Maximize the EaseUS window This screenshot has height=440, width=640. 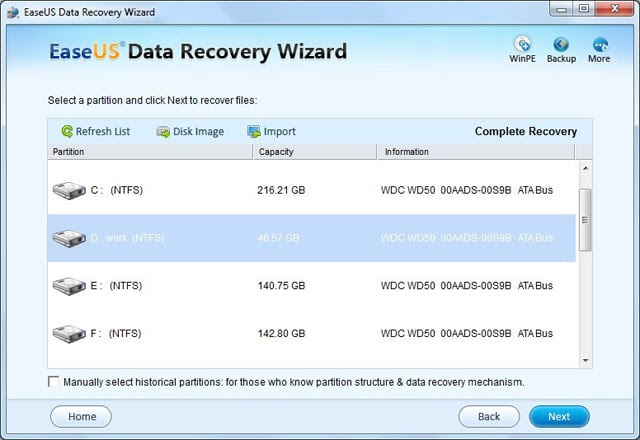[584, 9]
